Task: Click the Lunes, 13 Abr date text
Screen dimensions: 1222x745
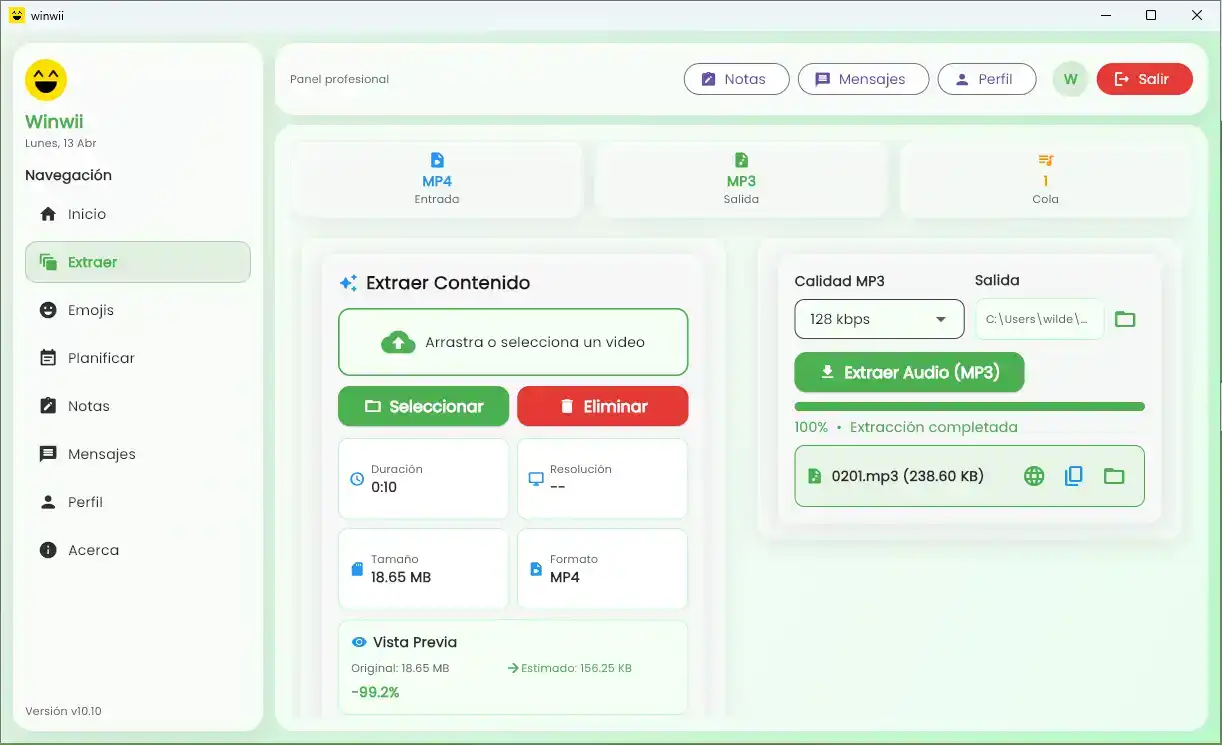Action: coord(61,143)
